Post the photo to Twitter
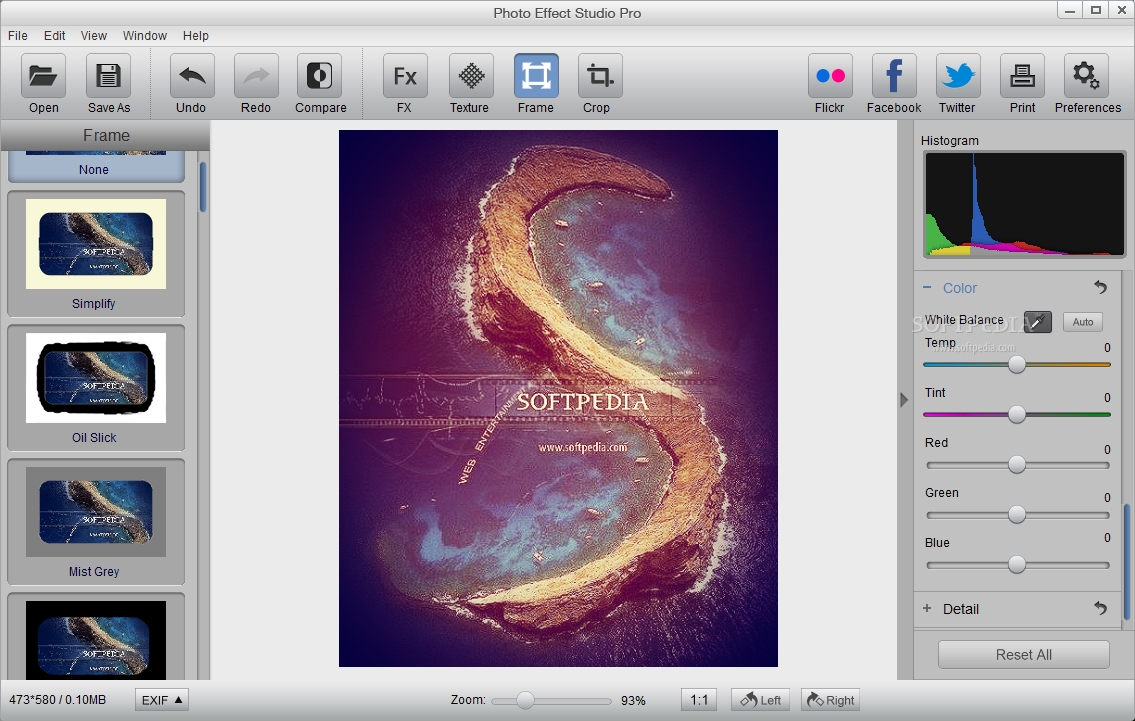The width and height of the screenshot is (1135, 721). click(958, 75)
